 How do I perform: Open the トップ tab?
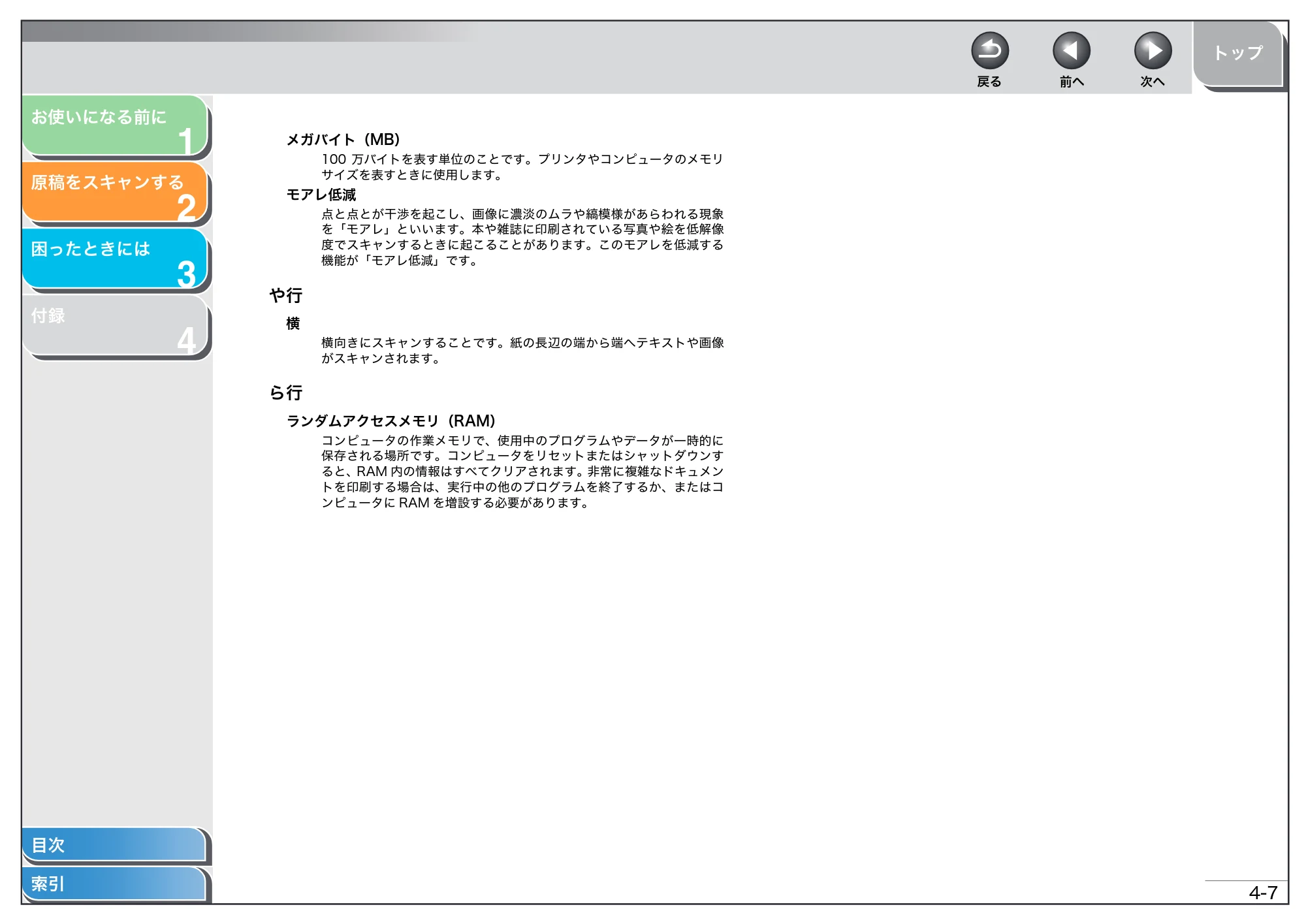click(1238, 54)
